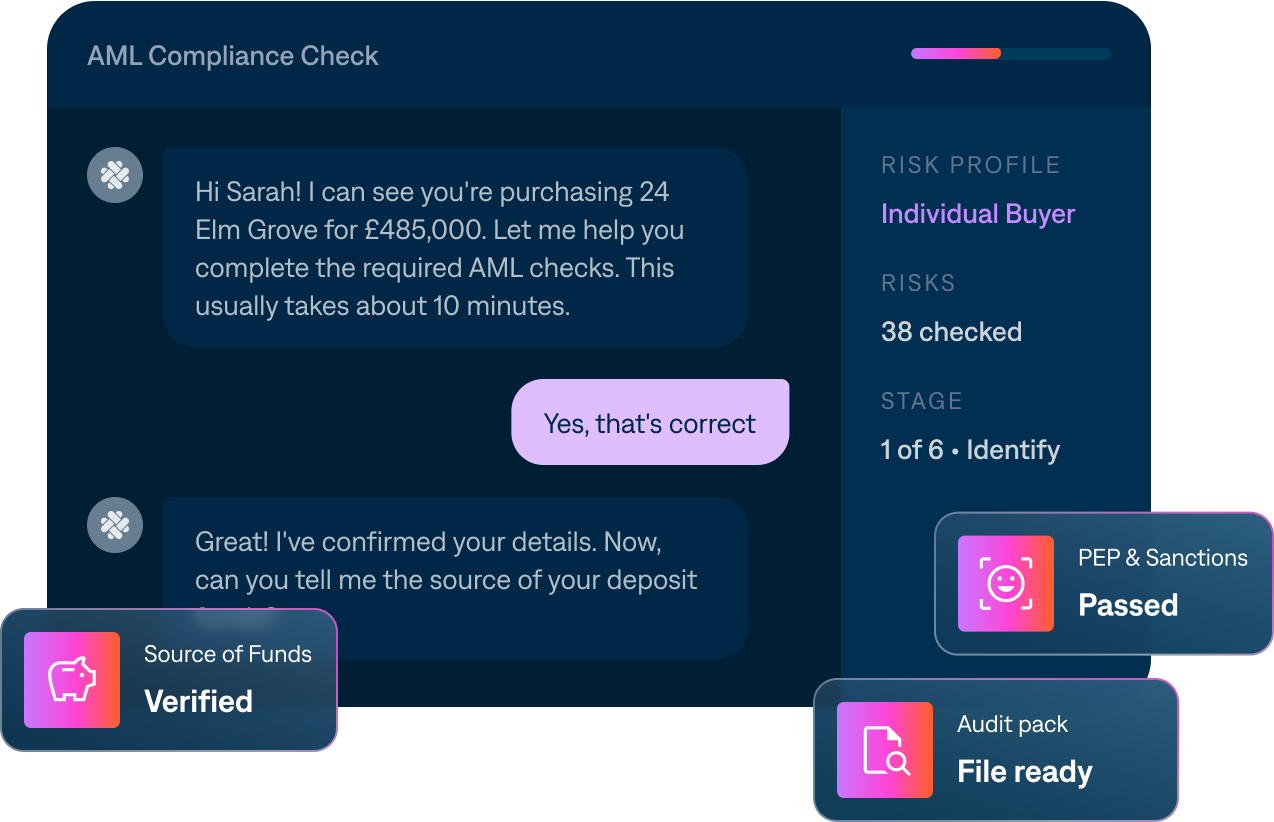Click the gradient-filled part of the progress bar

tap(955, 54)
